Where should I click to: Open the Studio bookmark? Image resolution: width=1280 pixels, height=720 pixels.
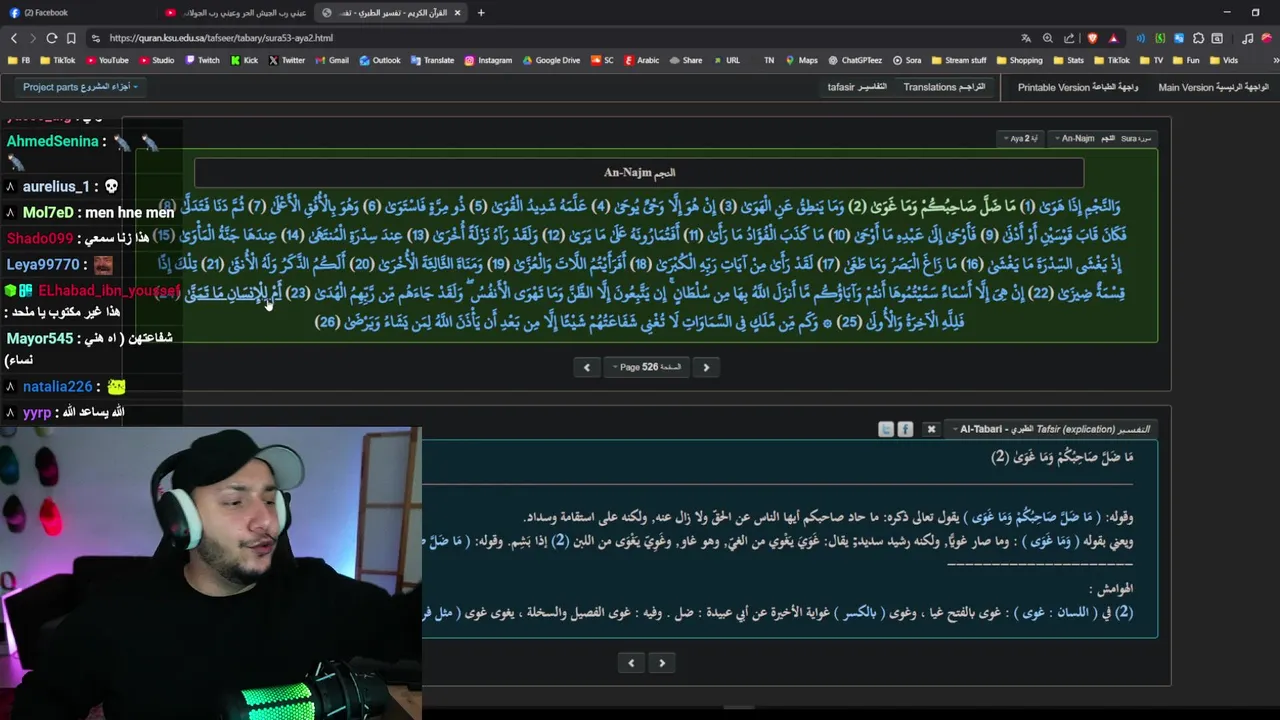(156, 60)
